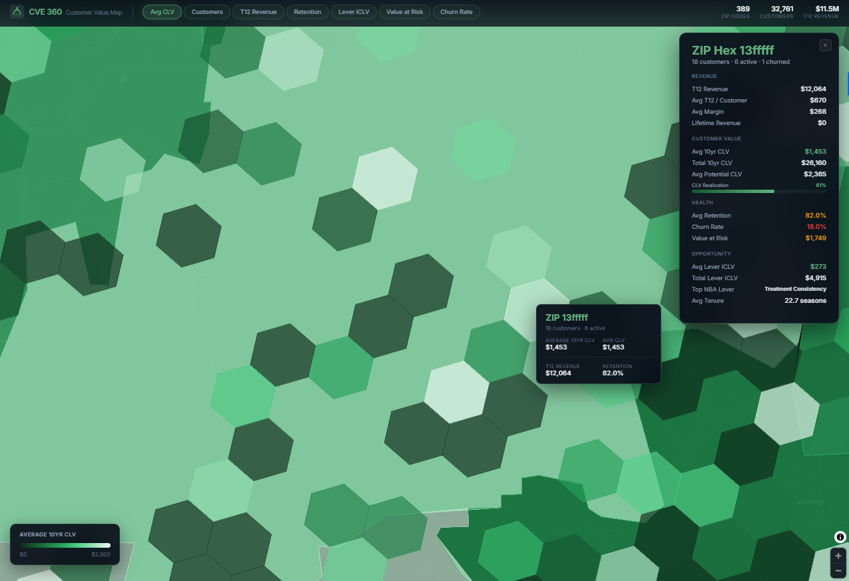Switch map coloring to Retention

point(307,13)
